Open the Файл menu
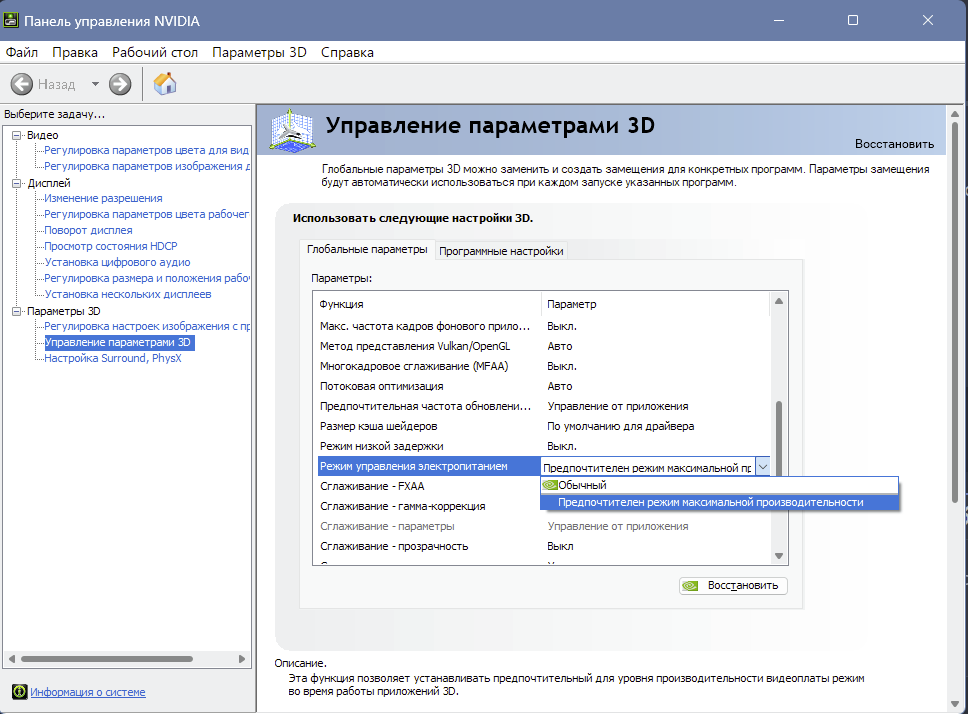This screenshot has width=968, height=714. click(22, 52)
